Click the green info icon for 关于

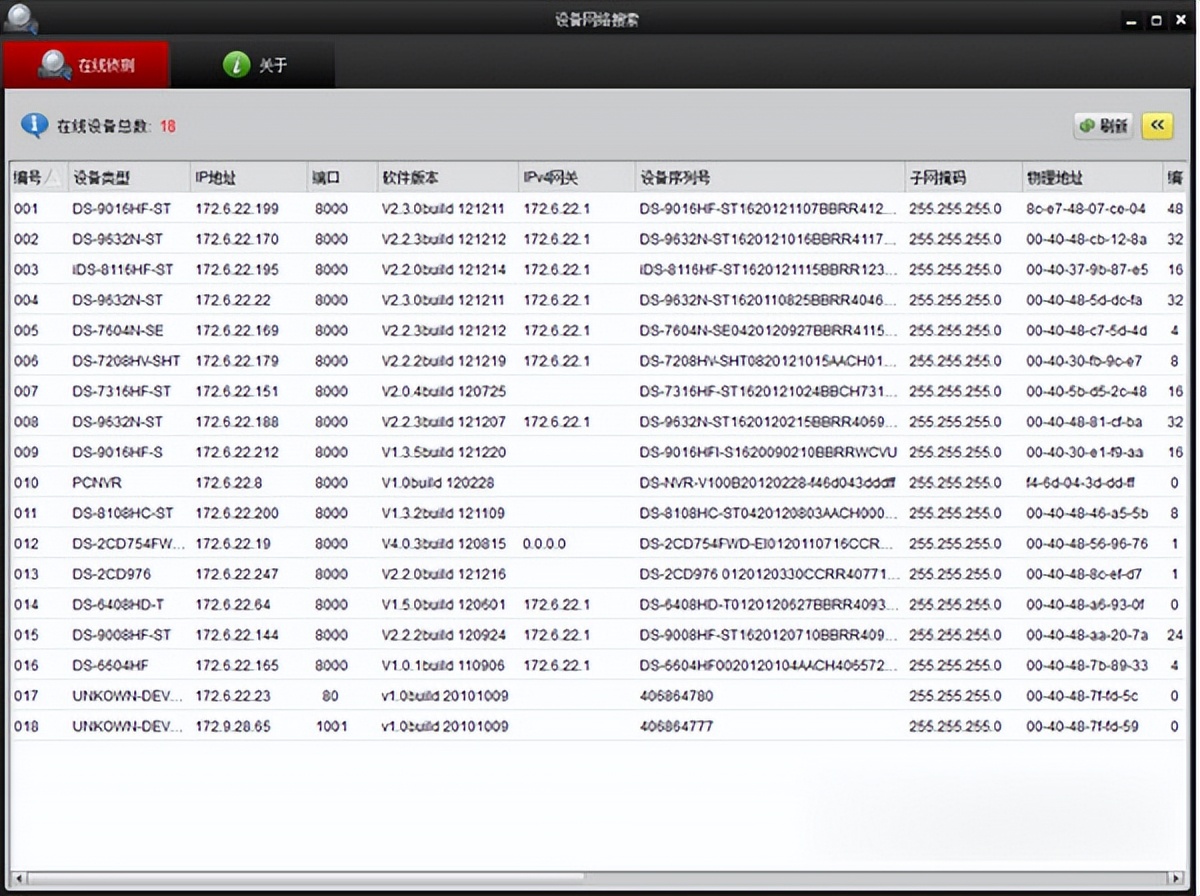click(236, 65)
